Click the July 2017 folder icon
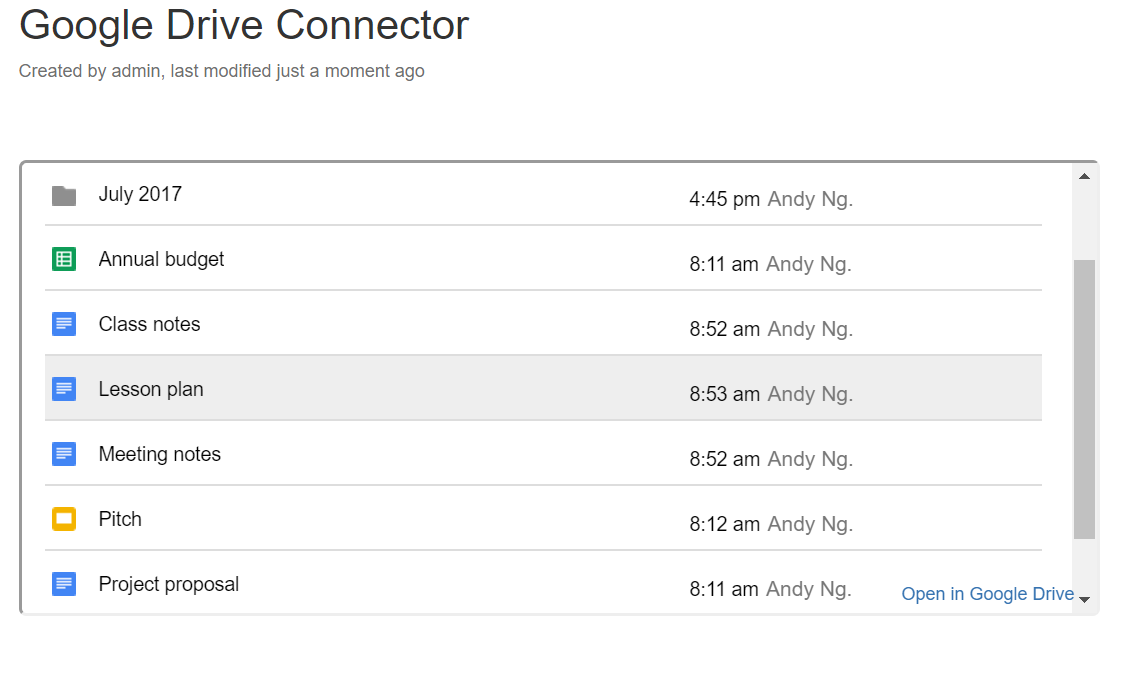This screenshot has height=680, width=1126. point(64,196)
